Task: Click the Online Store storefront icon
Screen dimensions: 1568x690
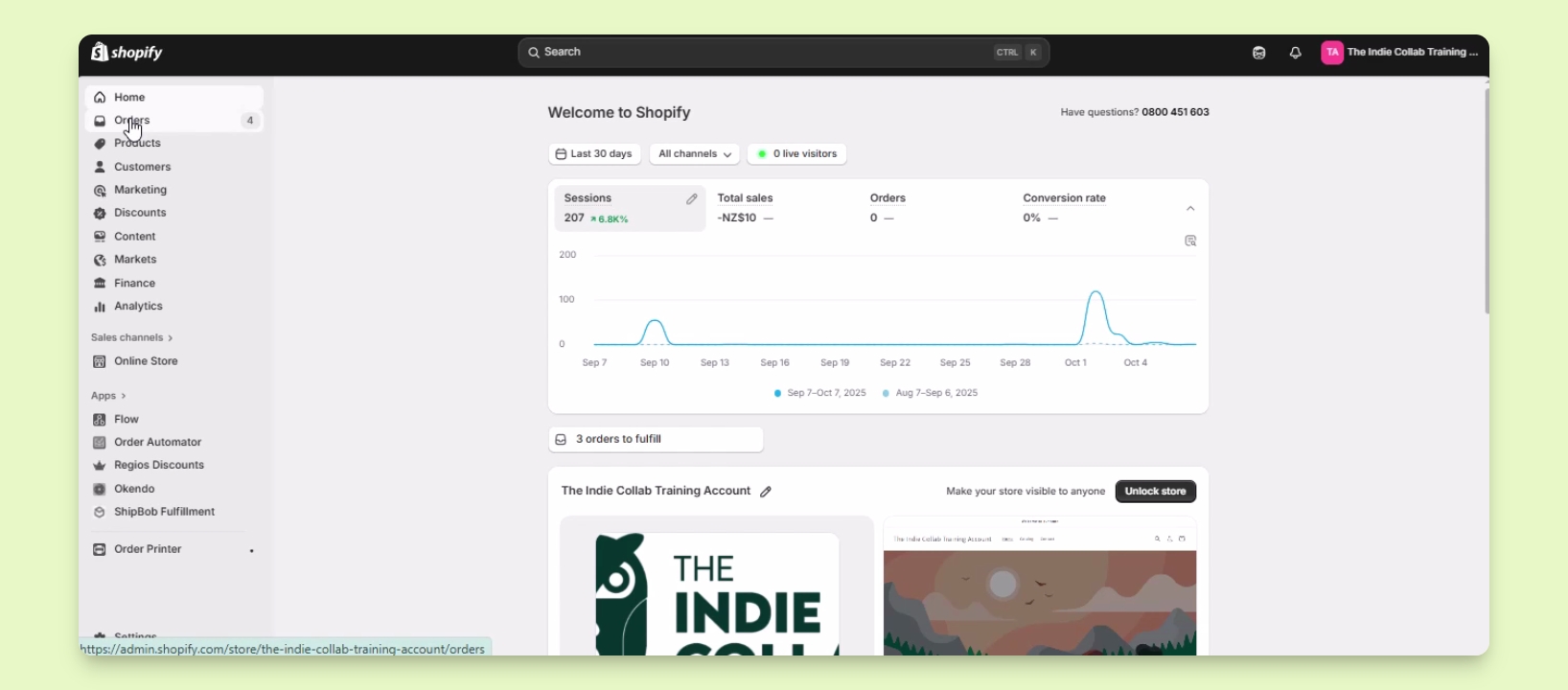Action: point(100,361)
